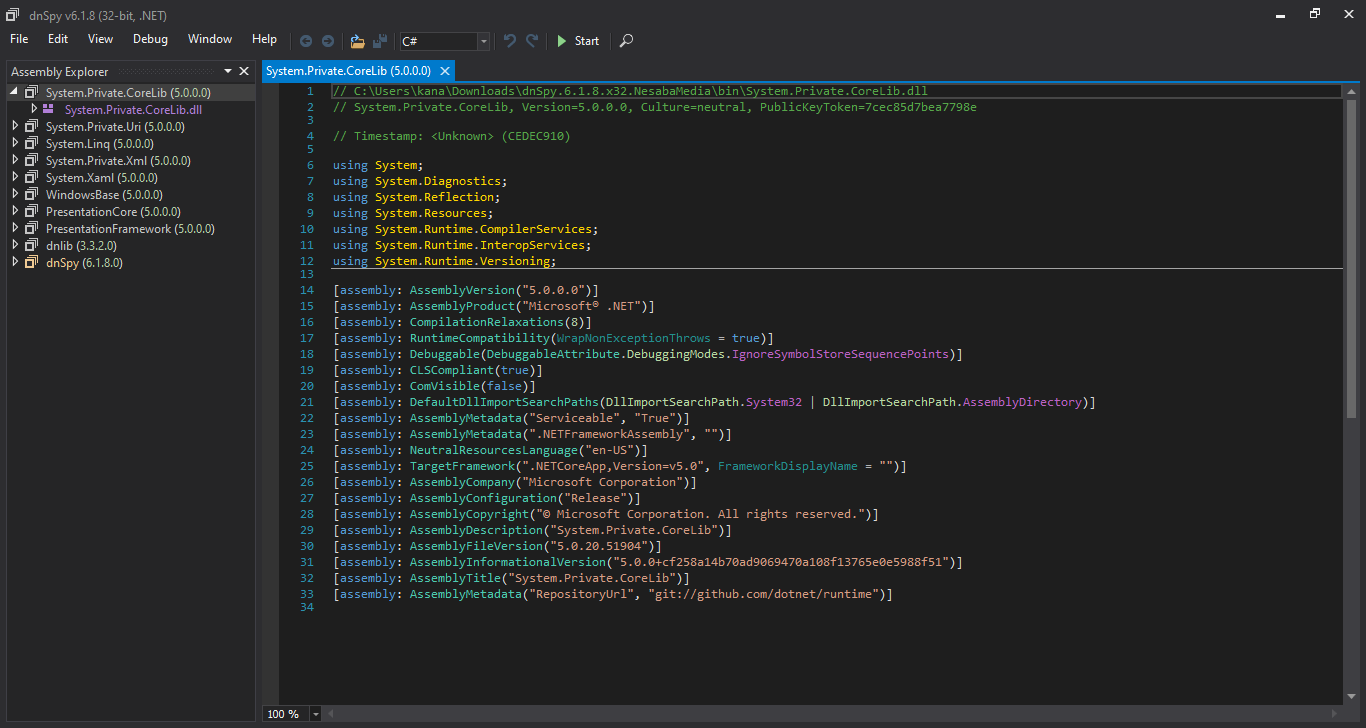Click the WindowsBase assembly icon

click(31, 195)
